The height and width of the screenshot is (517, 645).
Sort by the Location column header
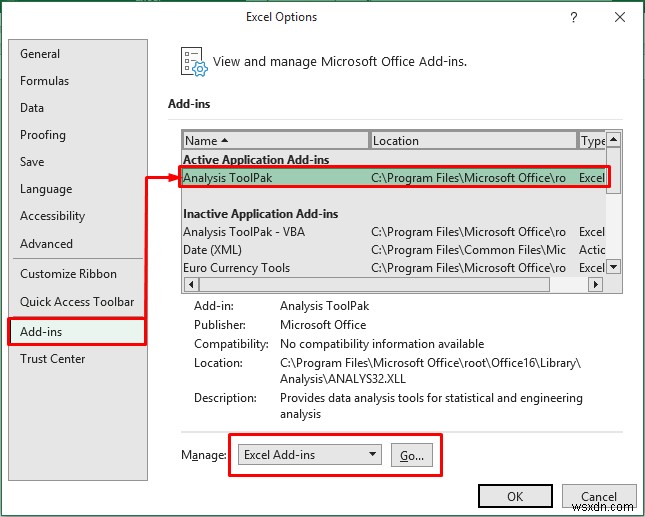(x=473, y=141)
